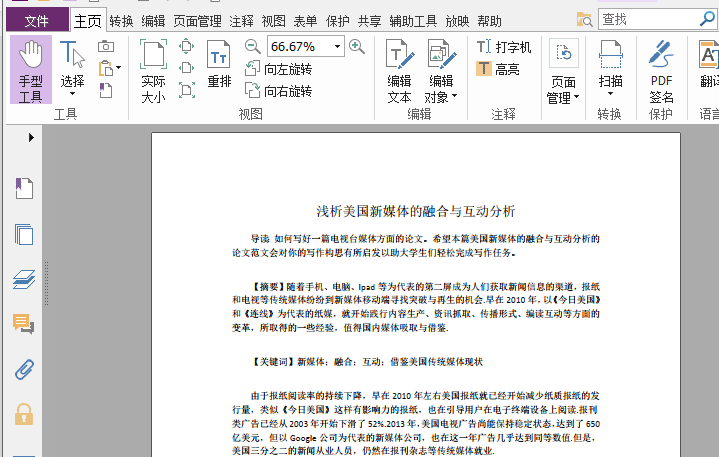Click the snapshot camera icon
The image size is (719, 457).
[x=106, y=46]
